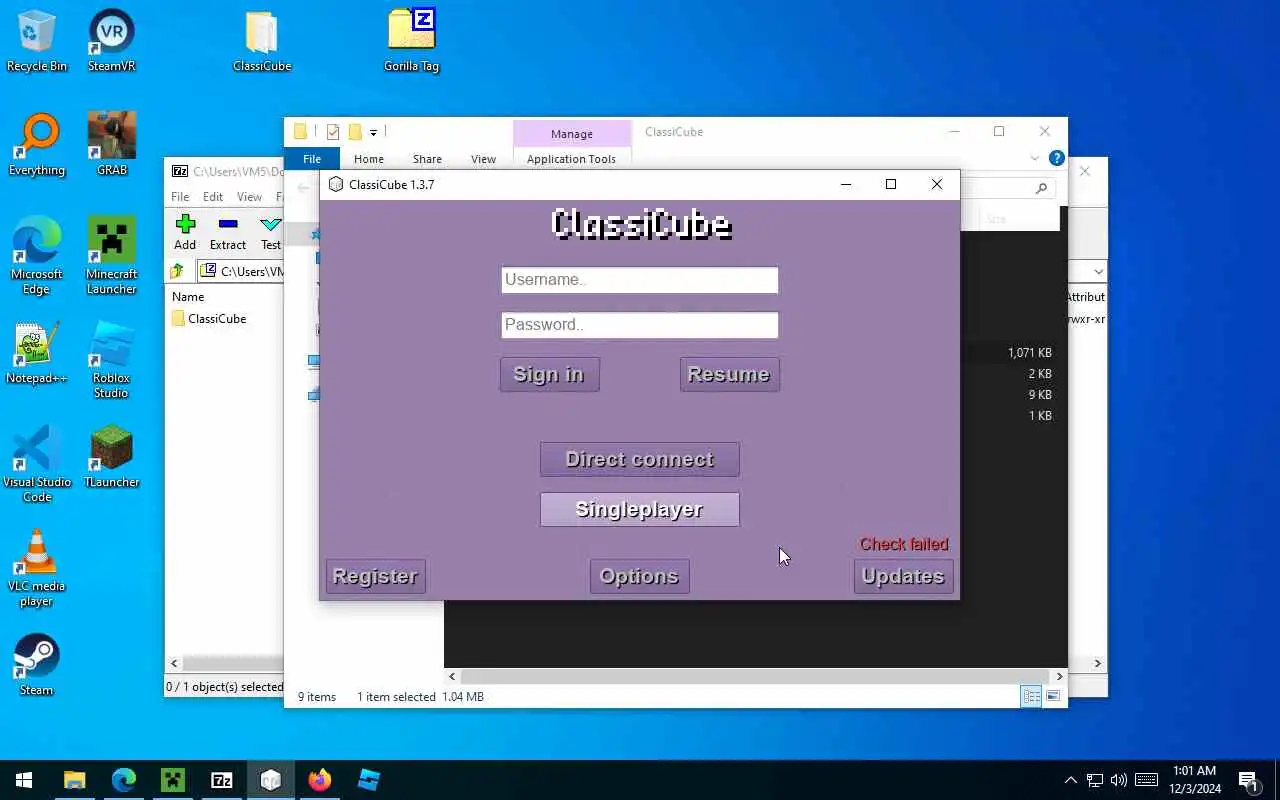Screen dimensions: 1280x800
Task: Click the Extract button in 7-Zip
Action: point(228,232)
